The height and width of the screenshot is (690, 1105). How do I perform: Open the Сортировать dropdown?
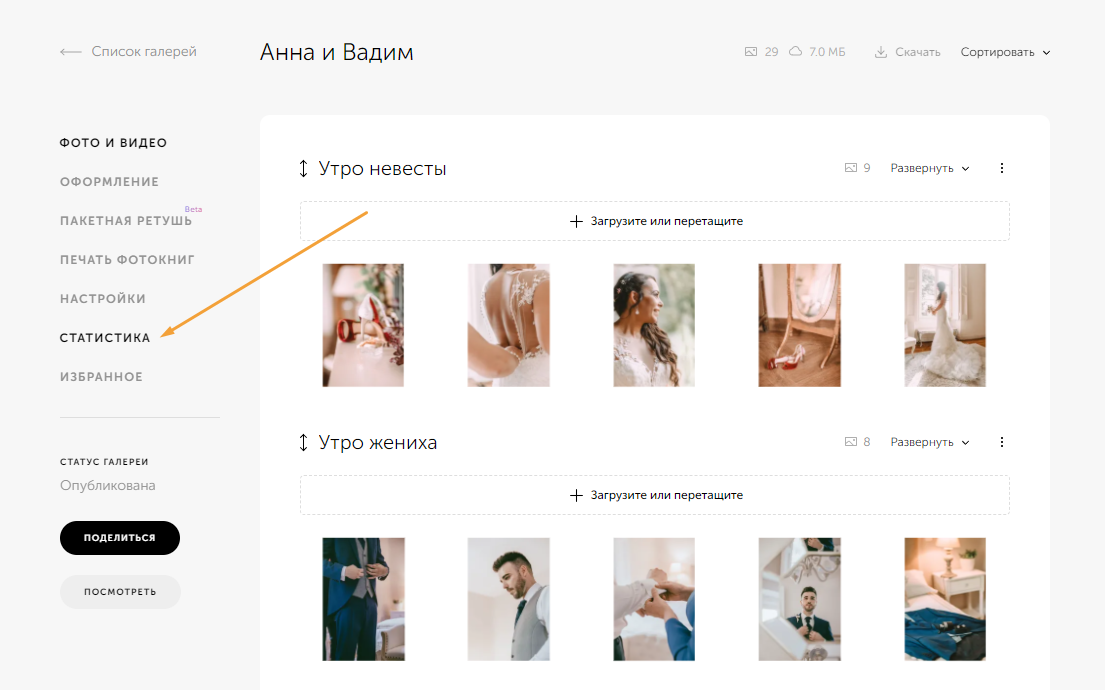[1005, 52]
